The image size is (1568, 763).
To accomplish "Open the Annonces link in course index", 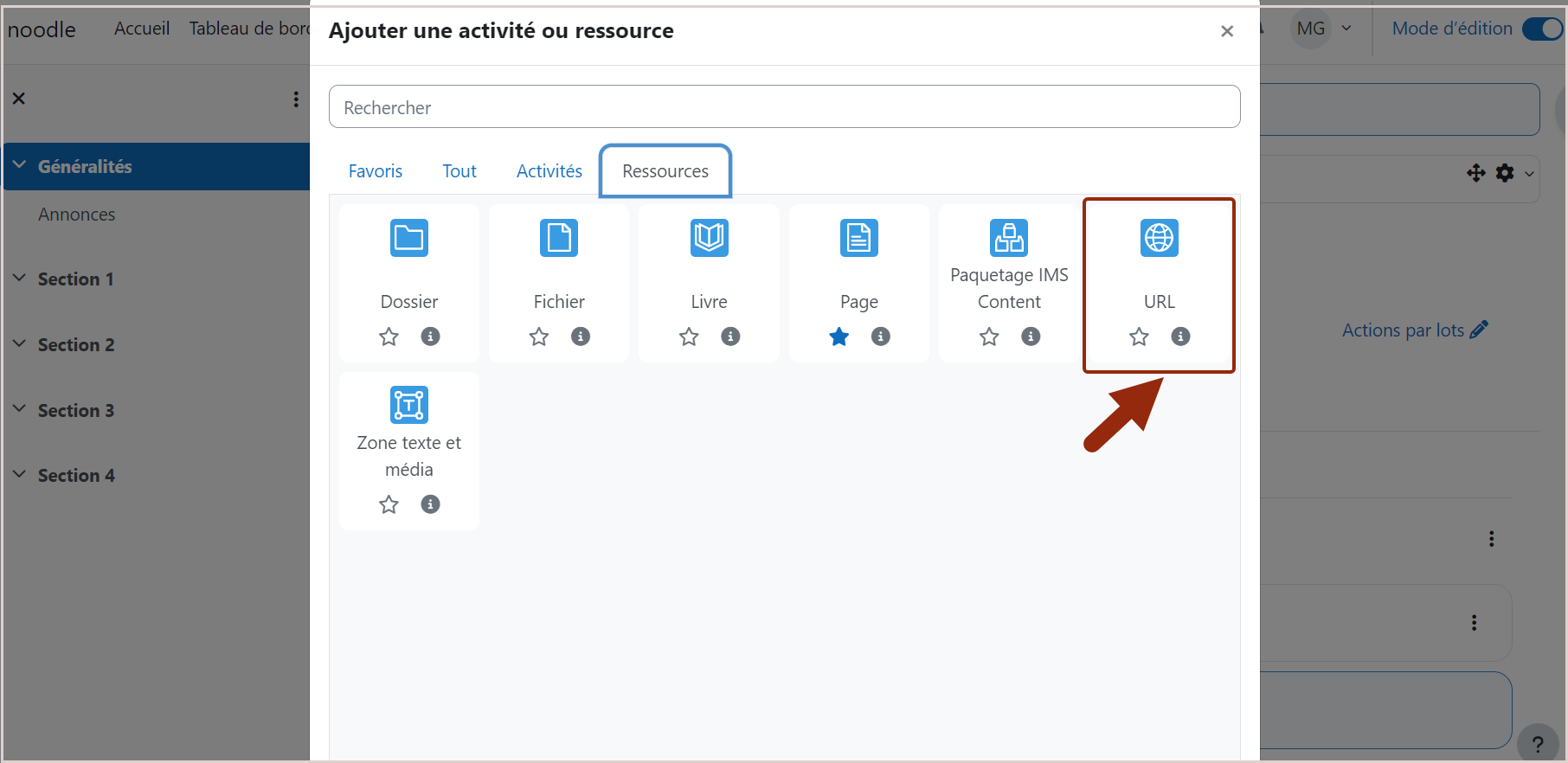I will click(76, 215).
